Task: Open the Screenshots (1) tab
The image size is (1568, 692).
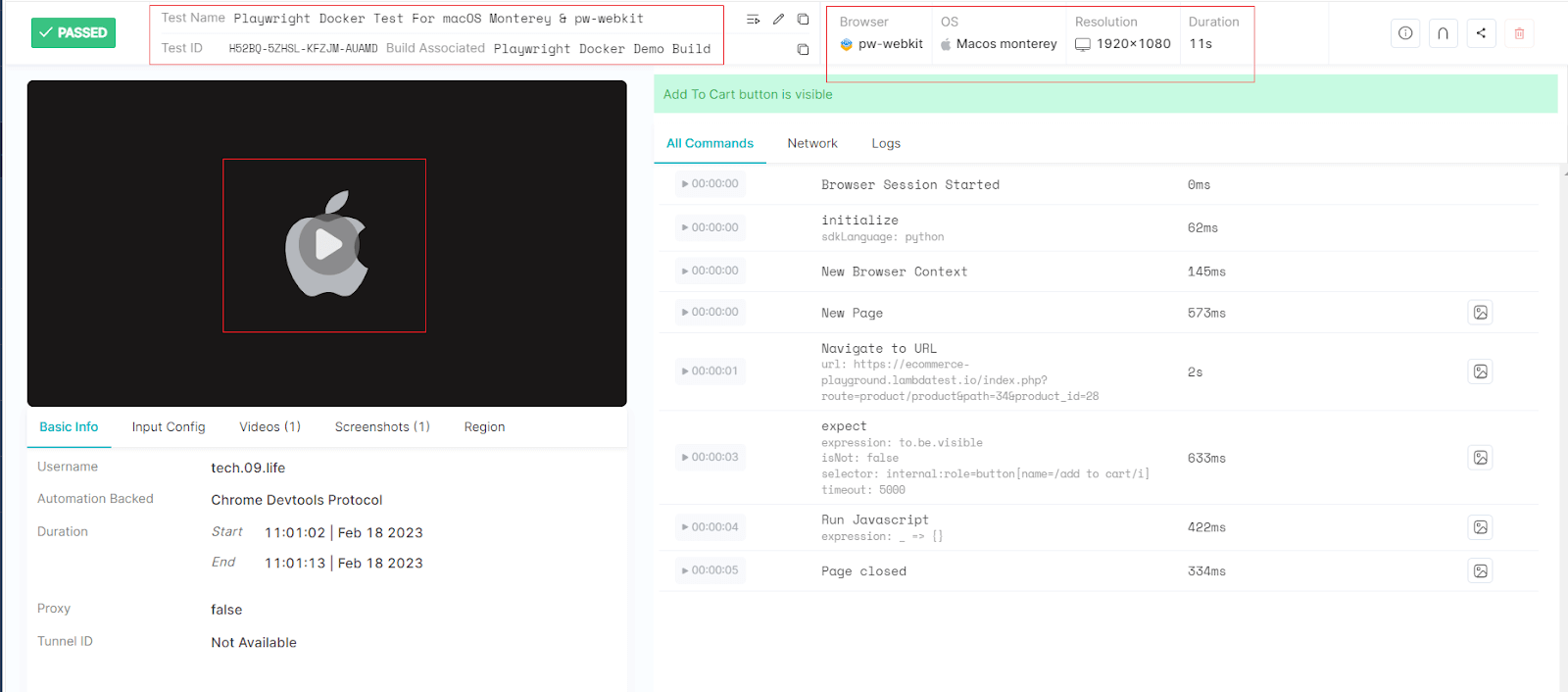Action: pos(382,427)
